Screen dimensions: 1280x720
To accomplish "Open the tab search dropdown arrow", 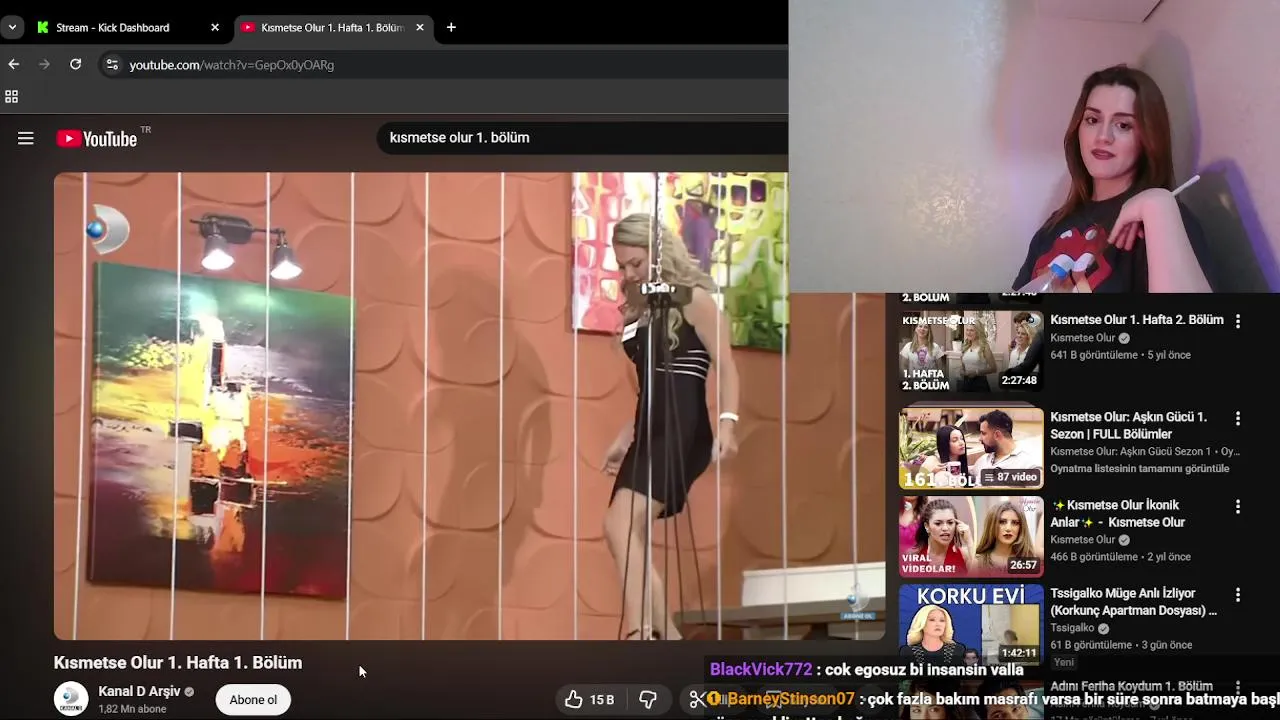I will (12, 27).
